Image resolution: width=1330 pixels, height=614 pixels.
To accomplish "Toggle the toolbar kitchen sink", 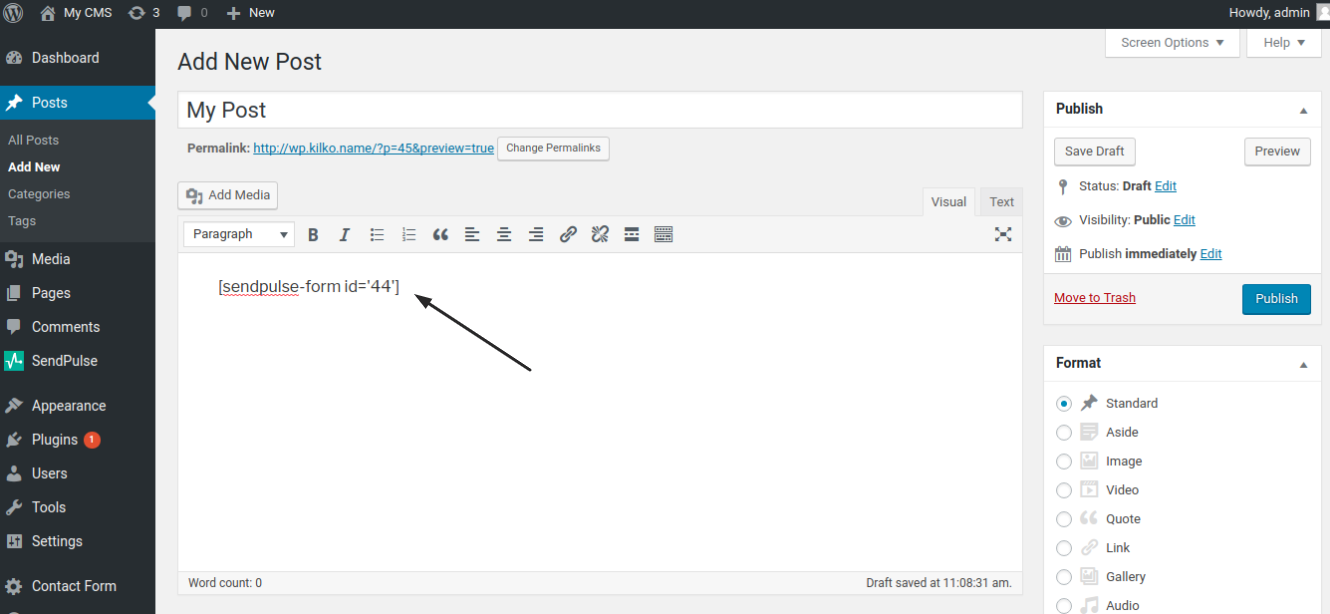I will coord(663,234).
